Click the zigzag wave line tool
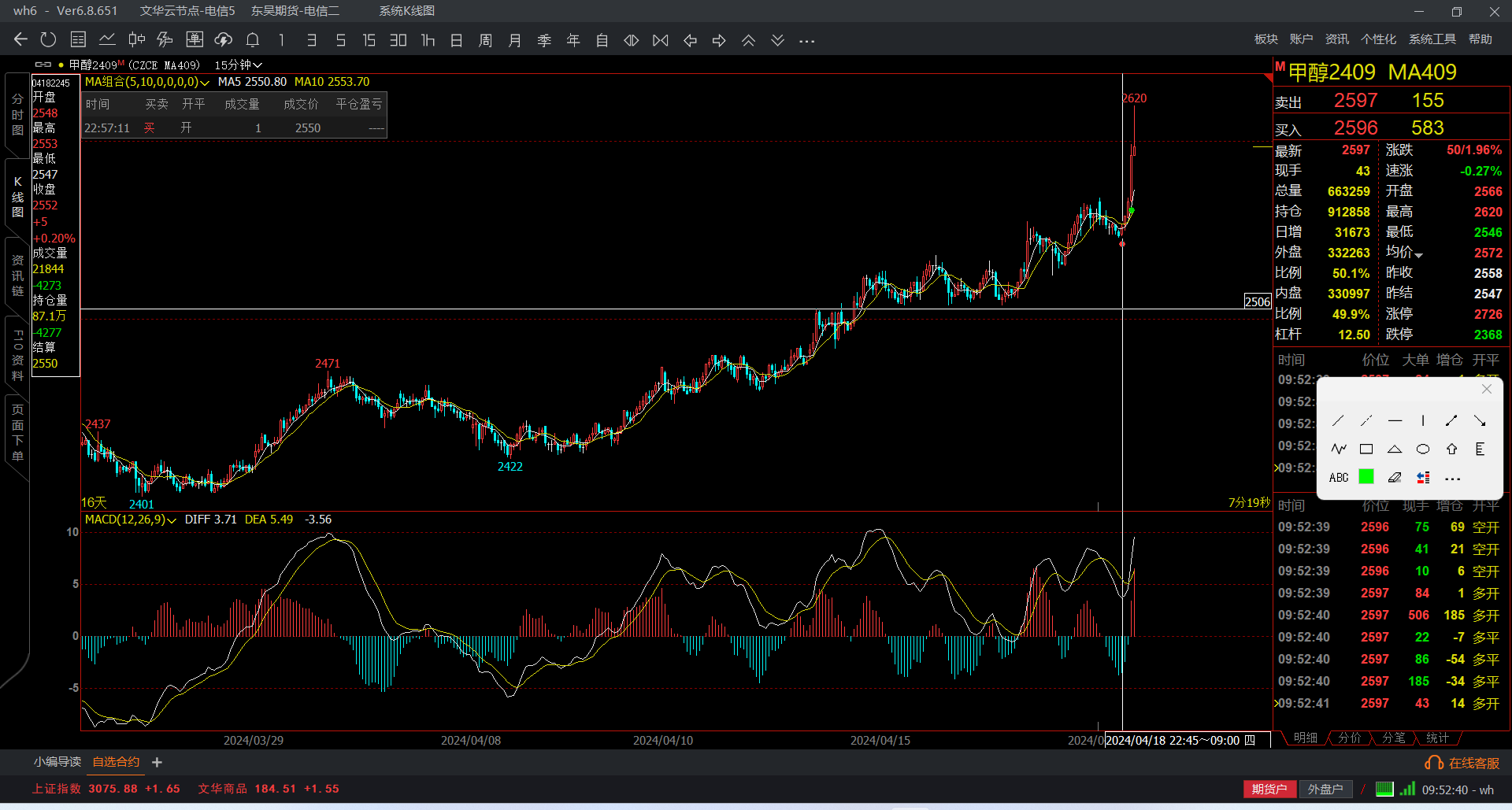Screen dimensions: 1512x810 1338,449
